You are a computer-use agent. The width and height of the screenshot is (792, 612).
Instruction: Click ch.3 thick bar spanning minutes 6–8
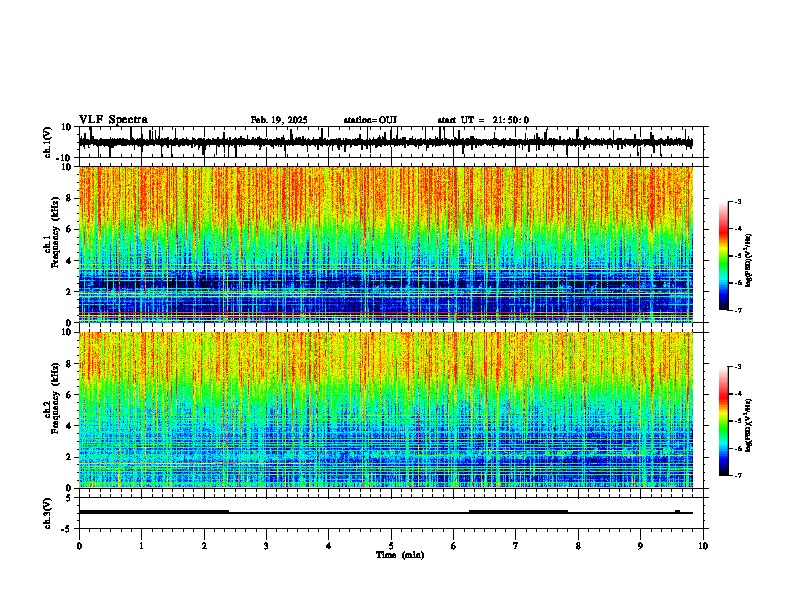(x=519, y=512)
